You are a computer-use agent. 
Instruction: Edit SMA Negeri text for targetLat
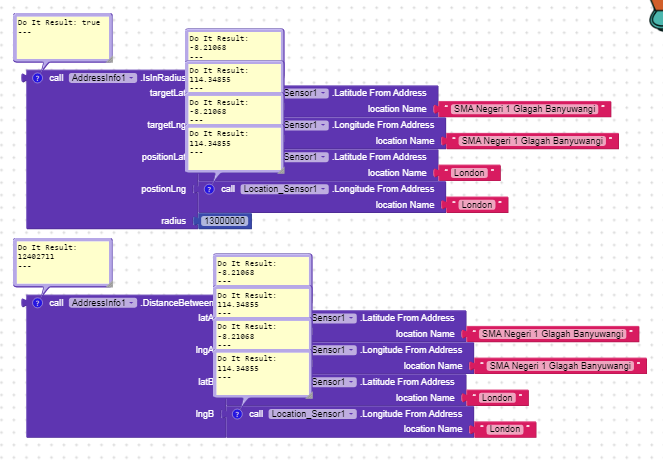(525, 109)
